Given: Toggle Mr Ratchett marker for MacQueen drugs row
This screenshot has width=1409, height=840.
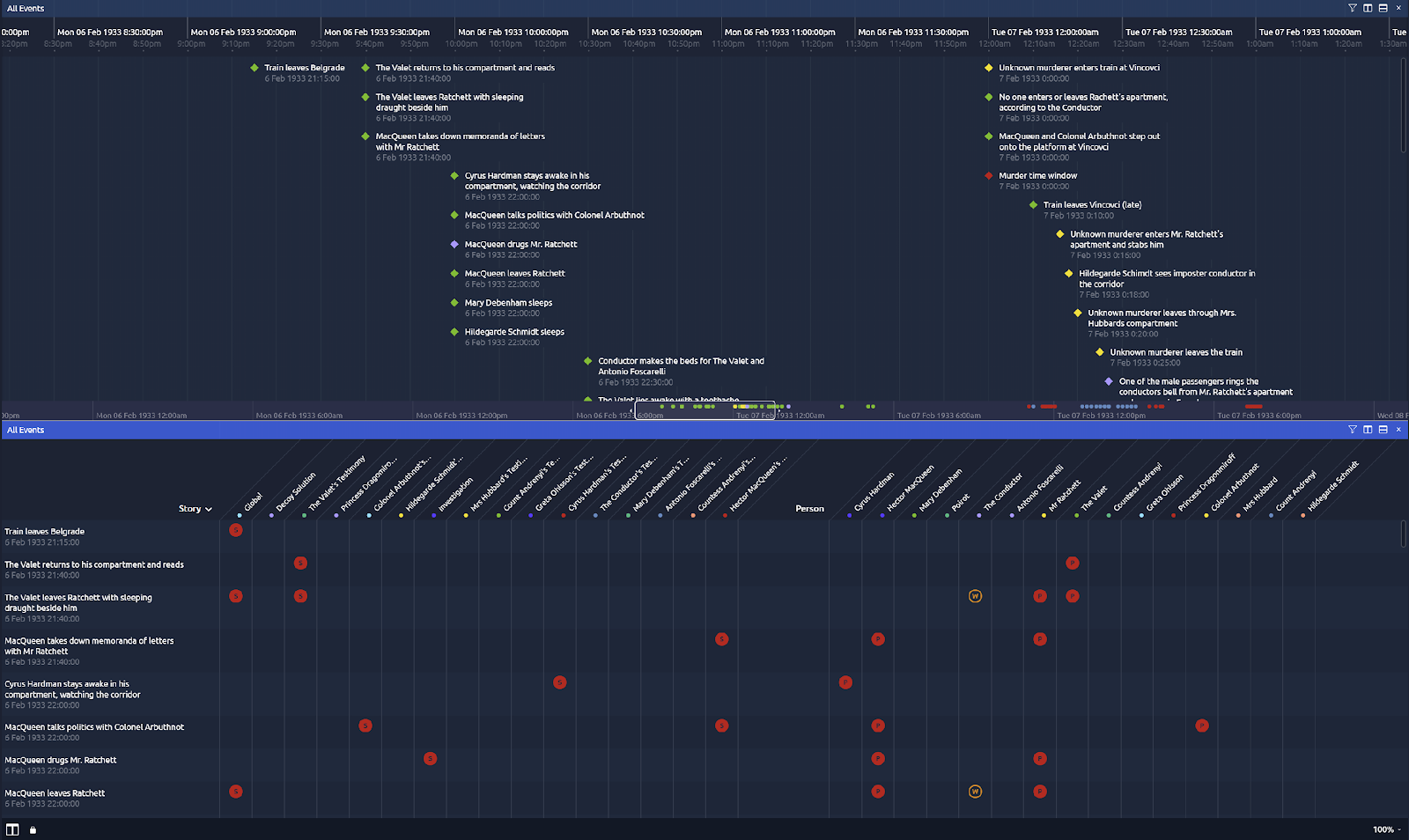Looking at the screenshot, I should [x=1040, y=758].
